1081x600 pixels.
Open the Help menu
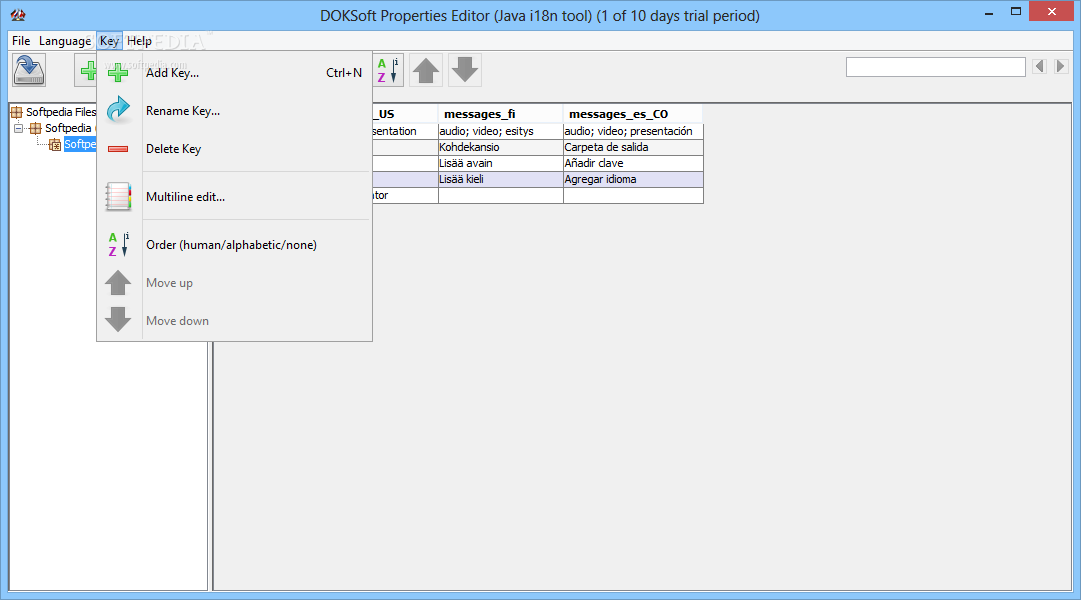click(139, 41)
